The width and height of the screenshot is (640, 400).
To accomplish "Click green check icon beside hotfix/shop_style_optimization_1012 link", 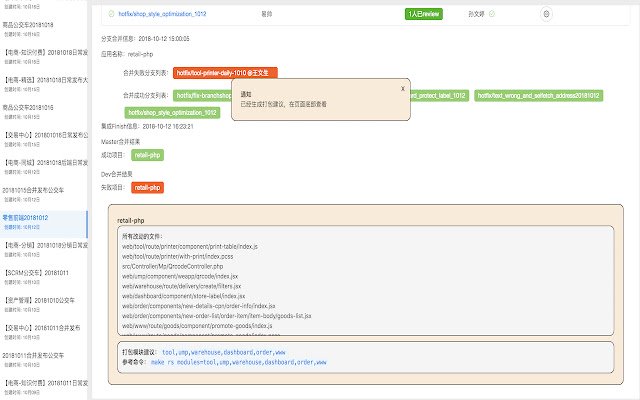I will tap(111, 14).
